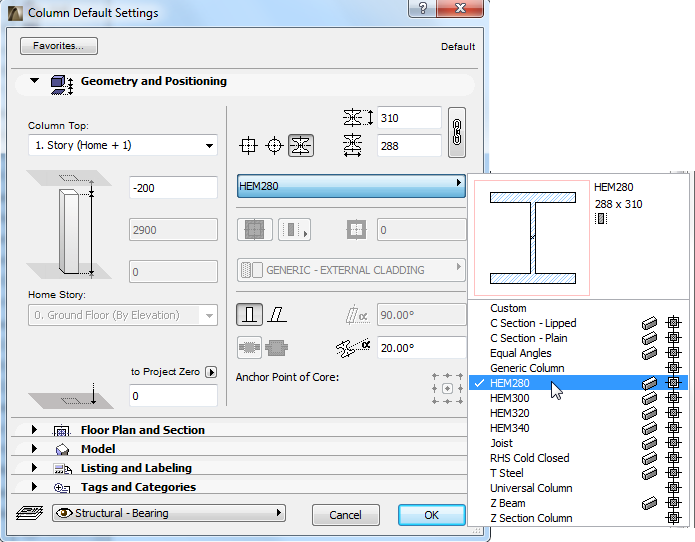
Task: Click the profile width field 288
Action: pos(409,146)
